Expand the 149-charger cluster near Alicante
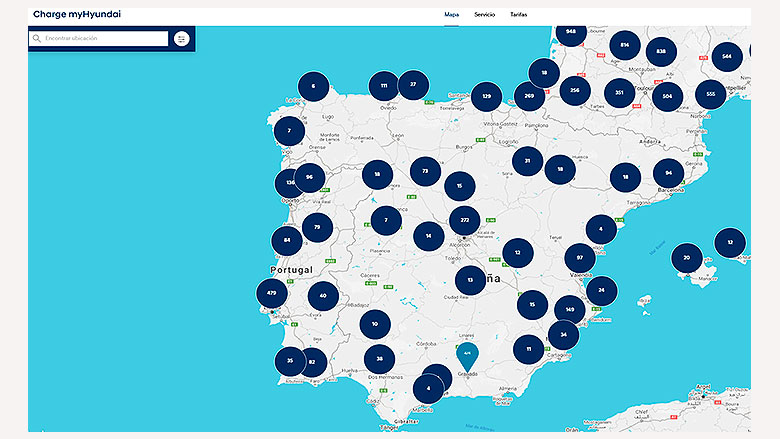Viewport: 780px width, 439px height. tap(570, 310)
